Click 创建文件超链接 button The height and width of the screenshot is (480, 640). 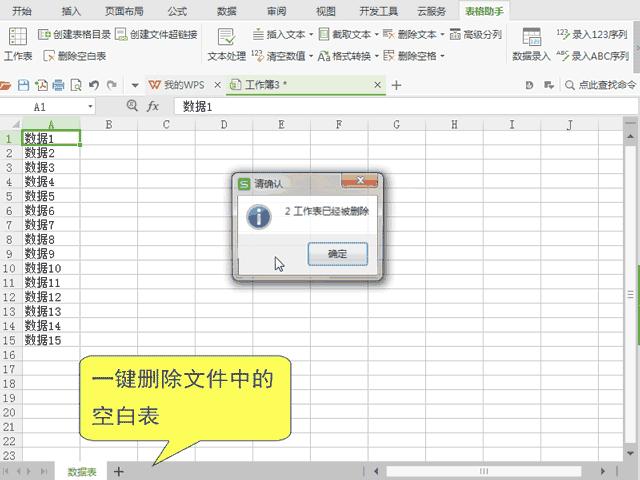pyautogui.click(x=156, y=34)
